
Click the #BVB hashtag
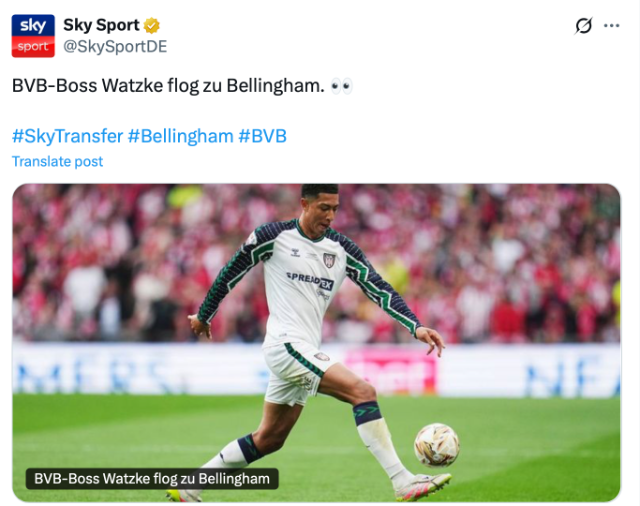[x=262, y=136]
